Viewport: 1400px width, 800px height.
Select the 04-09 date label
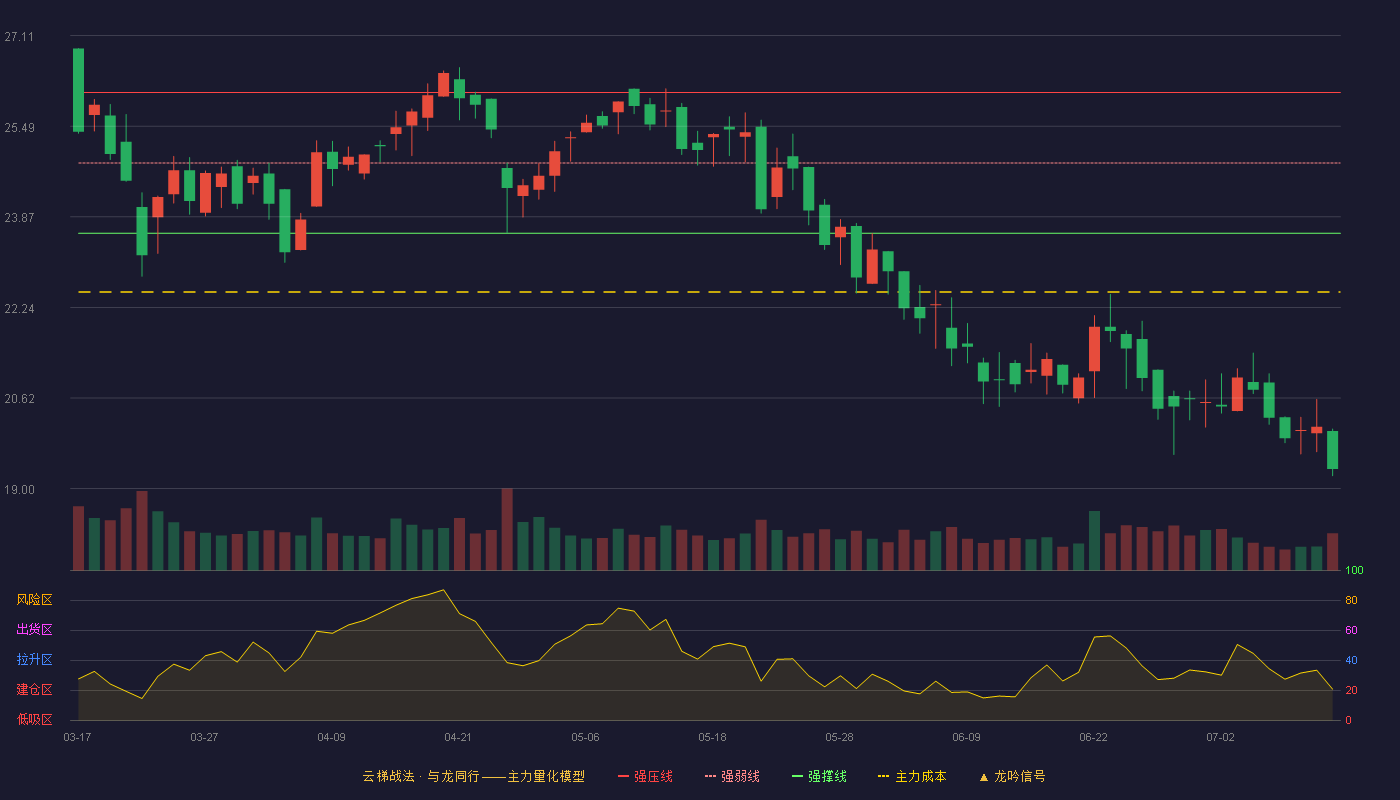[331, 737]
